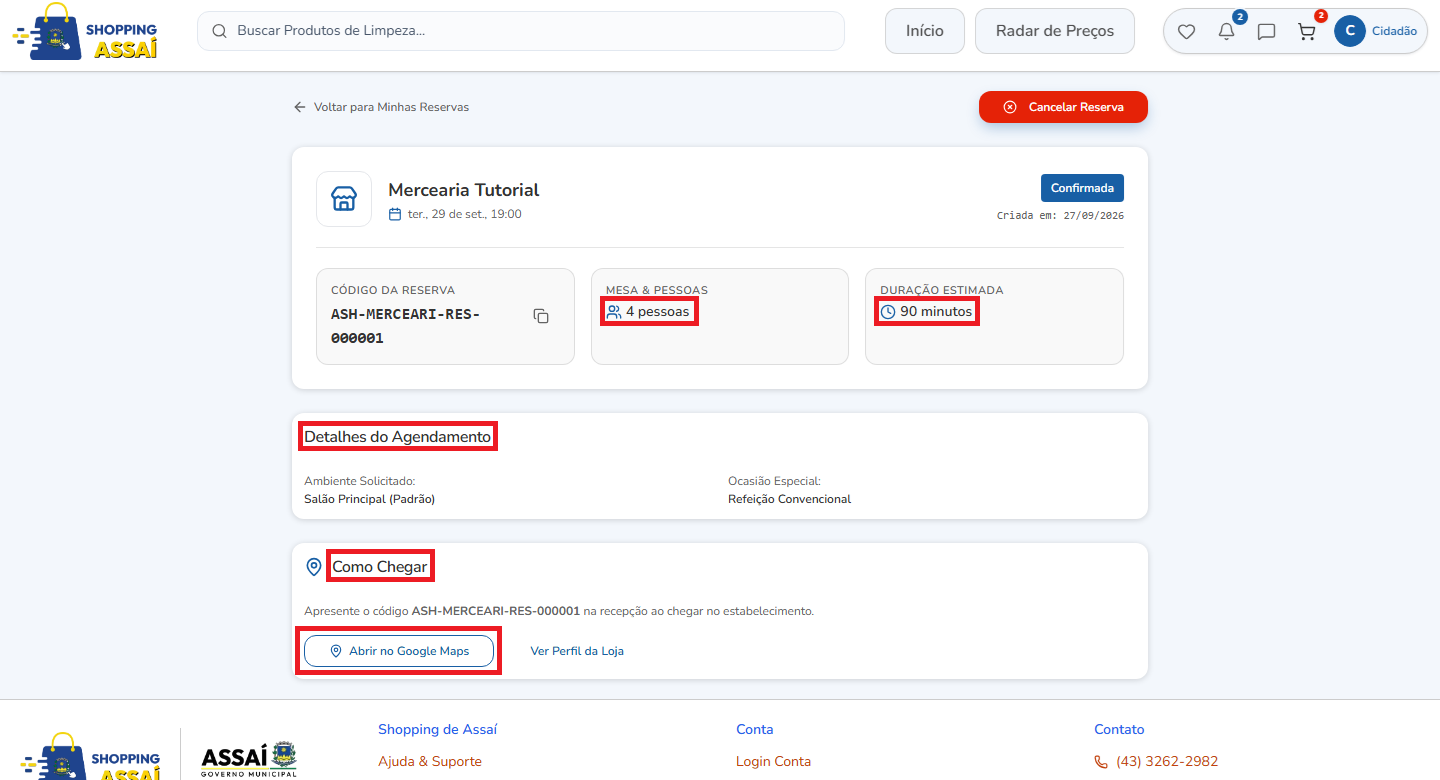This screenshot has width=1440, height=780.
Task: Click Abrir no Google Maps button
Action: tap(399, 651)
